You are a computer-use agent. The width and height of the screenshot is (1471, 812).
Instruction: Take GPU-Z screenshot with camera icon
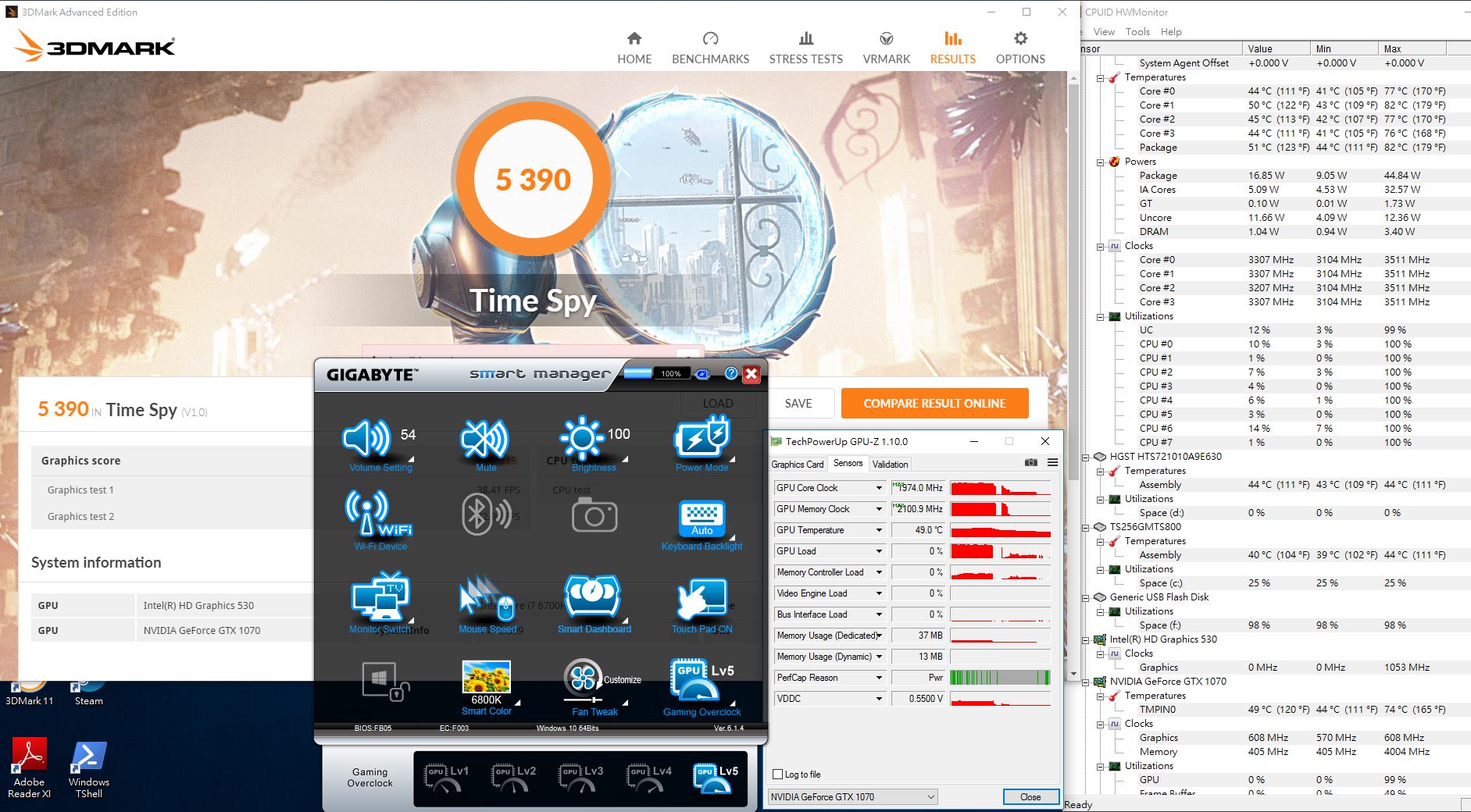coord(1031,462)
